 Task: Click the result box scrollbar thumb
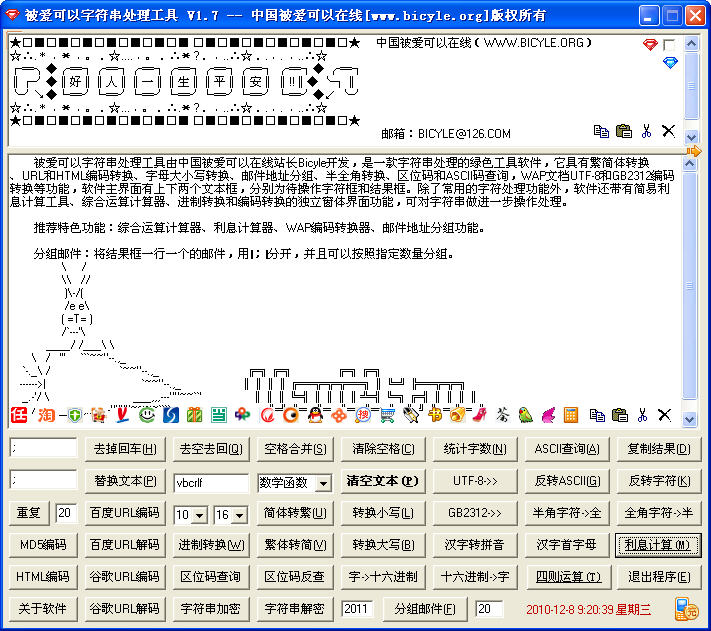click(690, 286)
